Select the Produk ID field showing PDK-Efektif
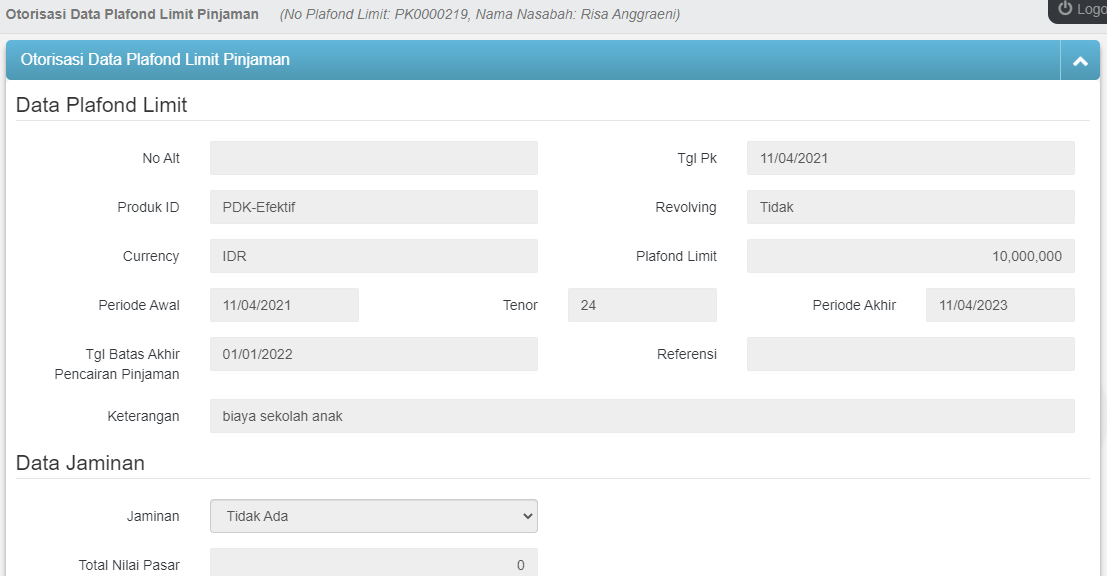Image resolution: width=1107 pixels, height=576 pixels. point(373,207)
